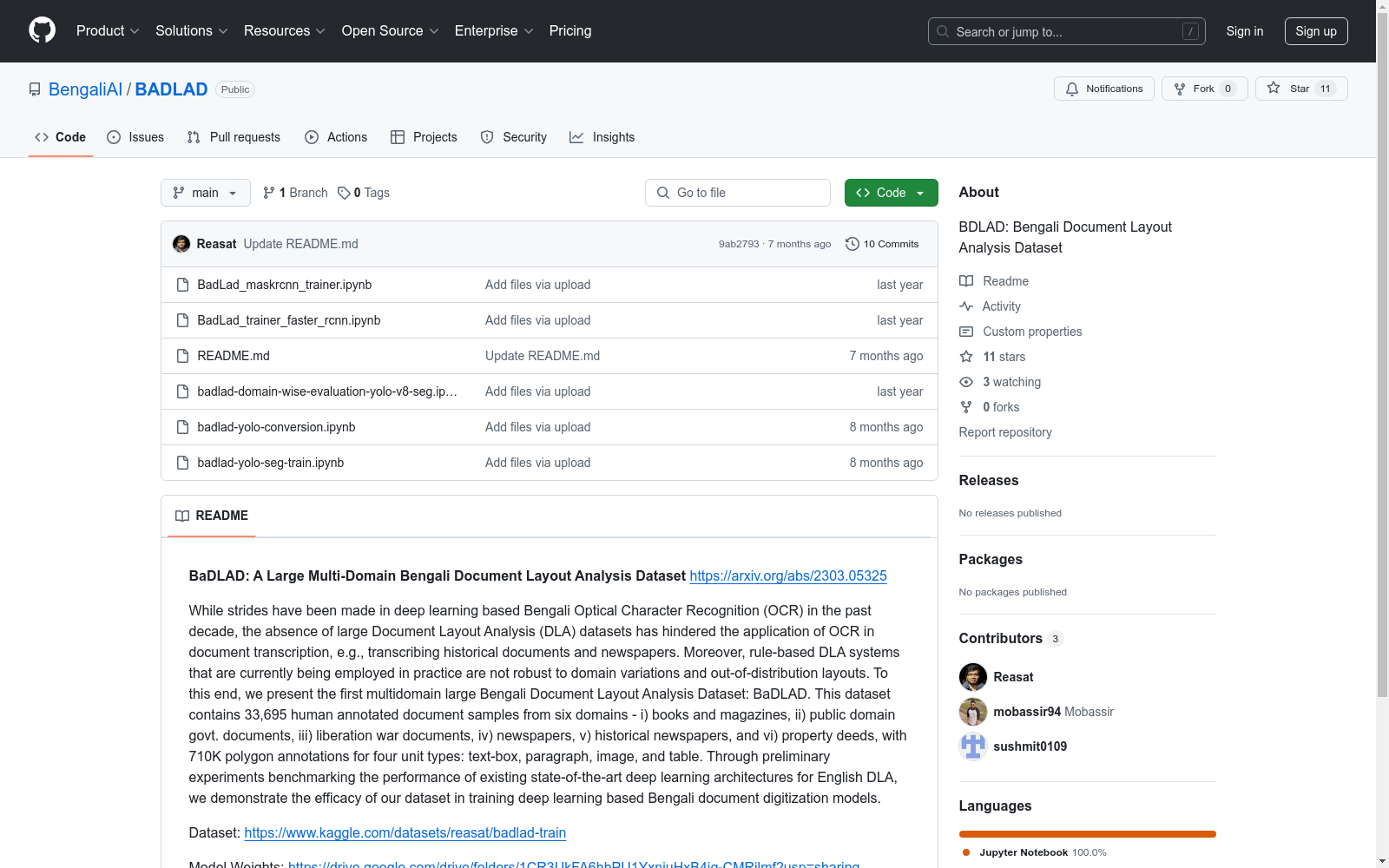Open the Packages heading link
Image resolution: width=1389 pixels, height=868 pixels.
coord(991,560)
